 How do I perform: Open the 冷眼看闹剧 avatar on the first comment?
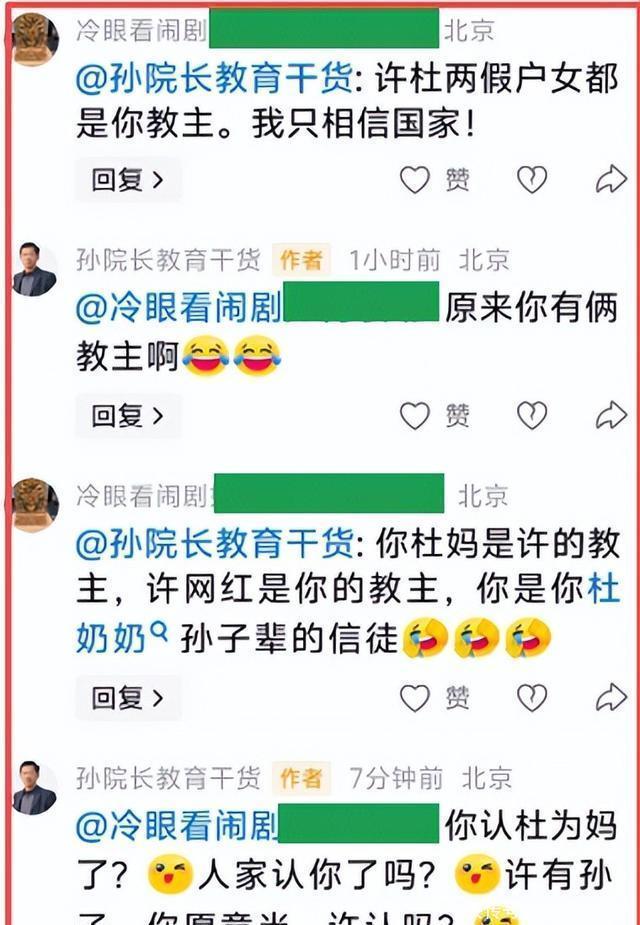pyautogui.click(x=35, y=39)
